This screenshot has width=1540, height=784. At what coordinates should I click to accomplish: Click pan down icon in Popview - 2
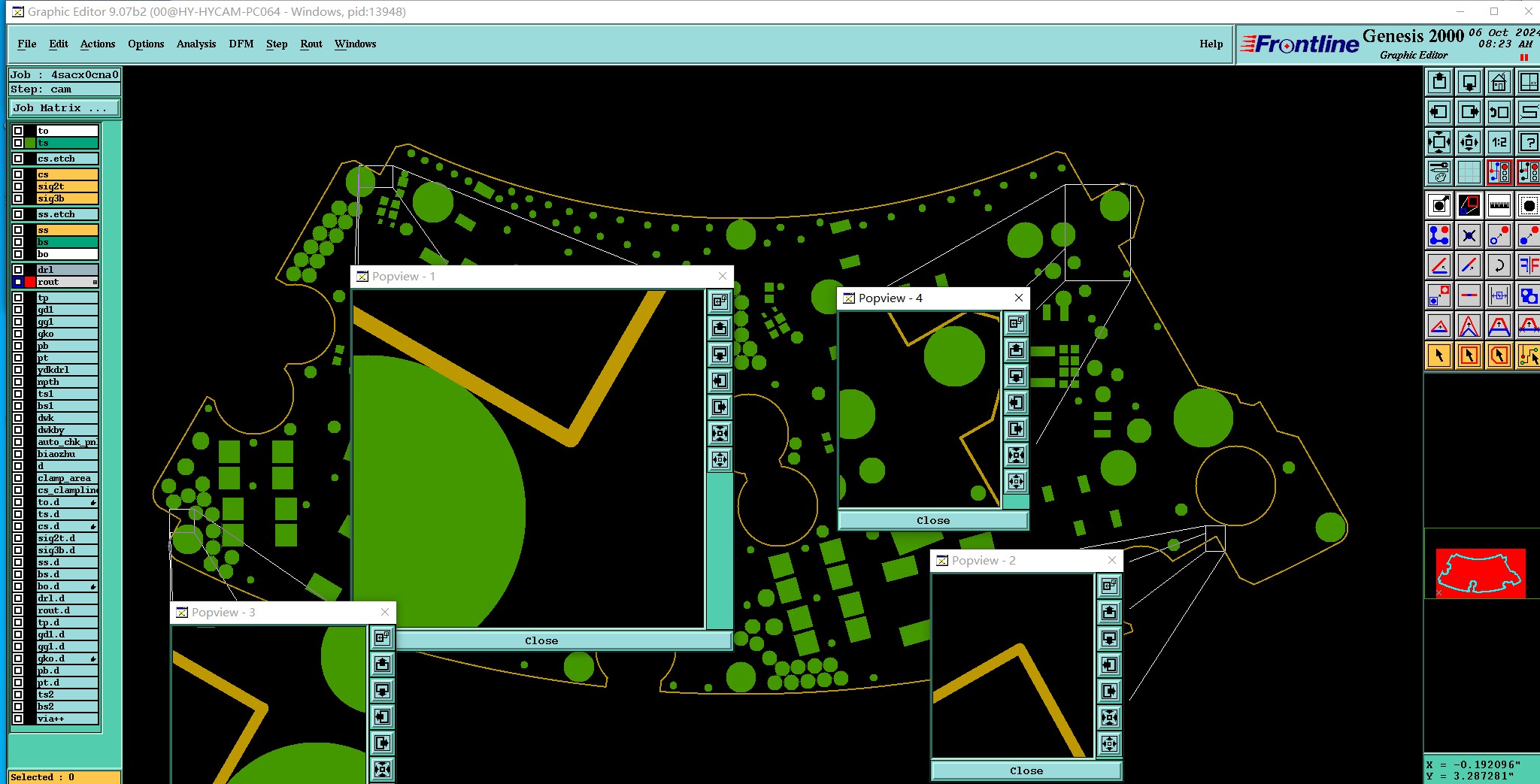click(1110, 638)
